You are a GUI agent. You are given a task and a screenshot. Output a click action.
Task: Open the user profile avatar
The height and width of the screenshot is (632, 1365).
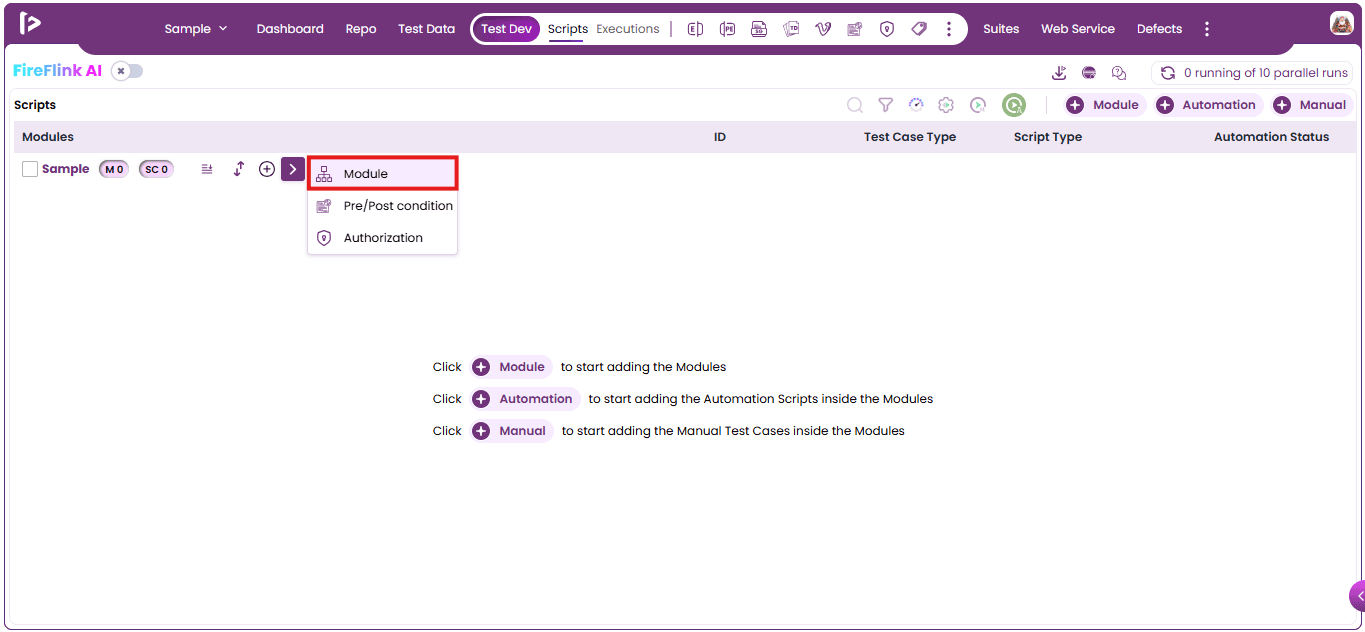coord(1342,24)
